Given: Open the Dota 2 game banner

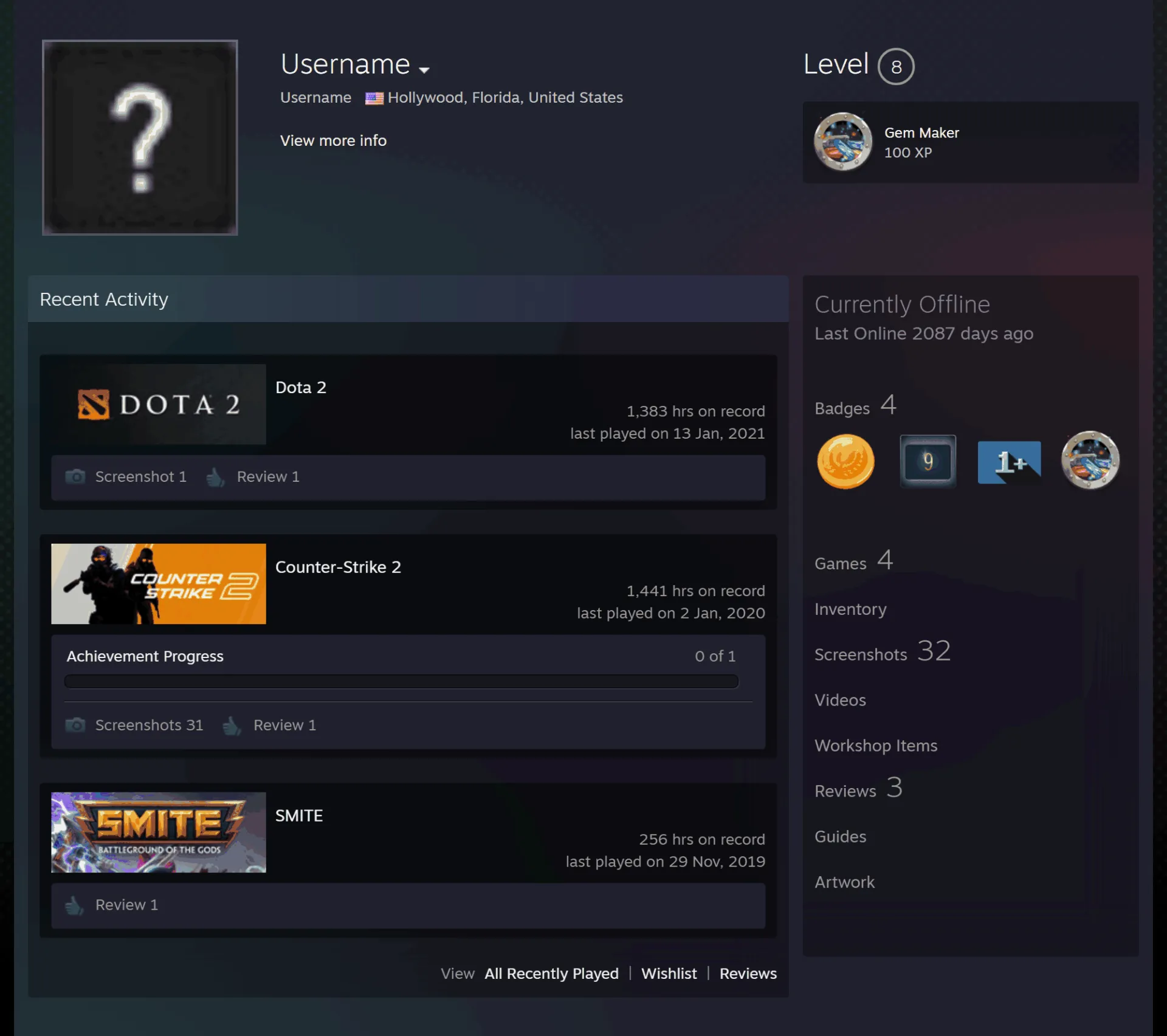Looking at the screenshot, I should [x=159, y=404].
